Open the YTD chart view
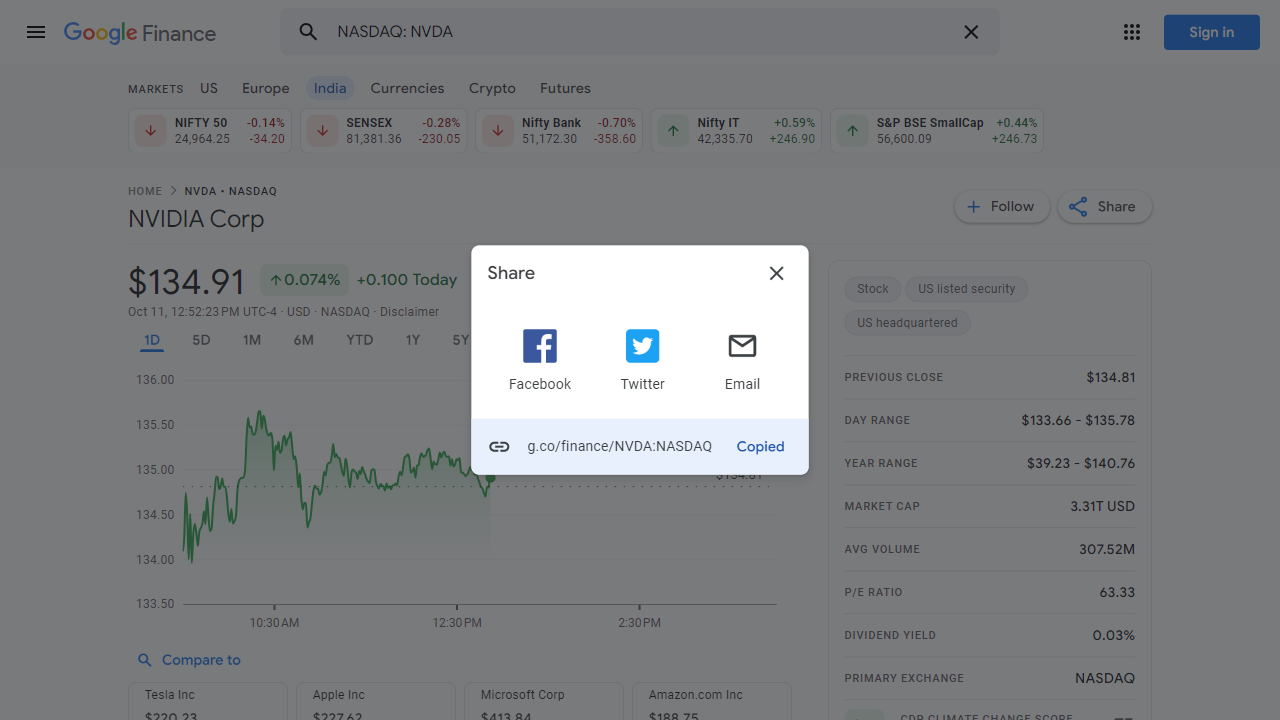 (359, 340)
